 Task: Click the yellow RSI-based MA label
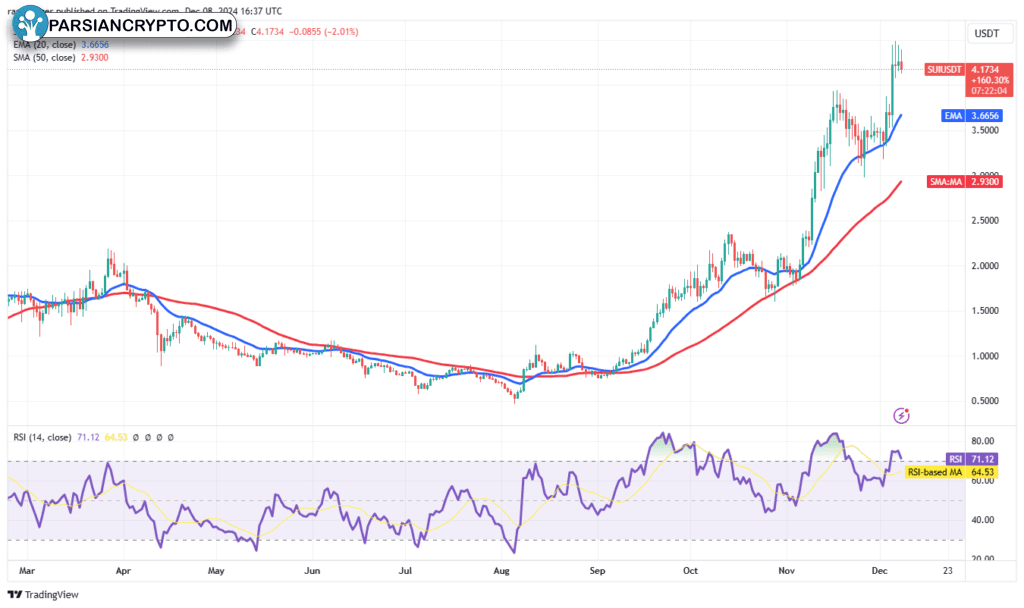point(935,472)
